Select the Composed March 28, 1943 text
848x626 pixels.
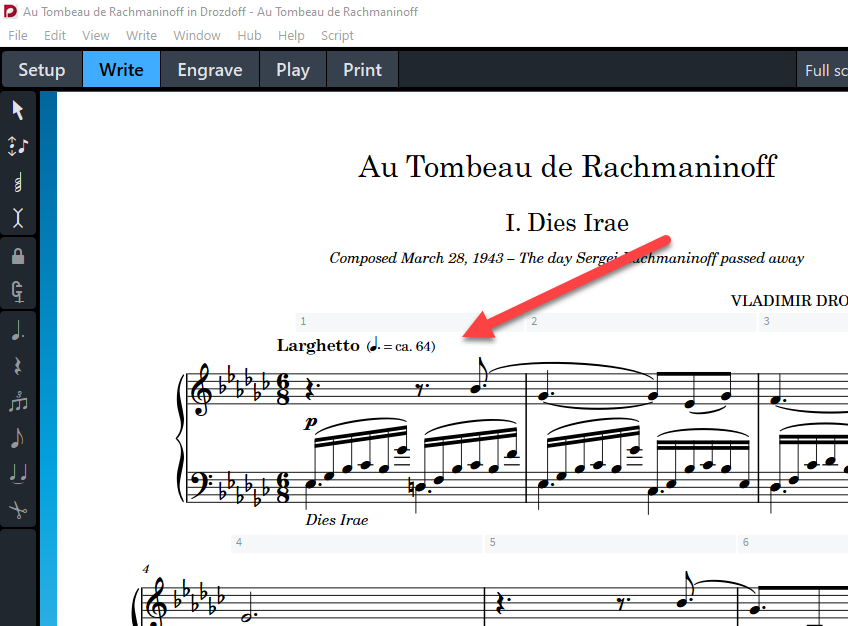pos(567,258)
